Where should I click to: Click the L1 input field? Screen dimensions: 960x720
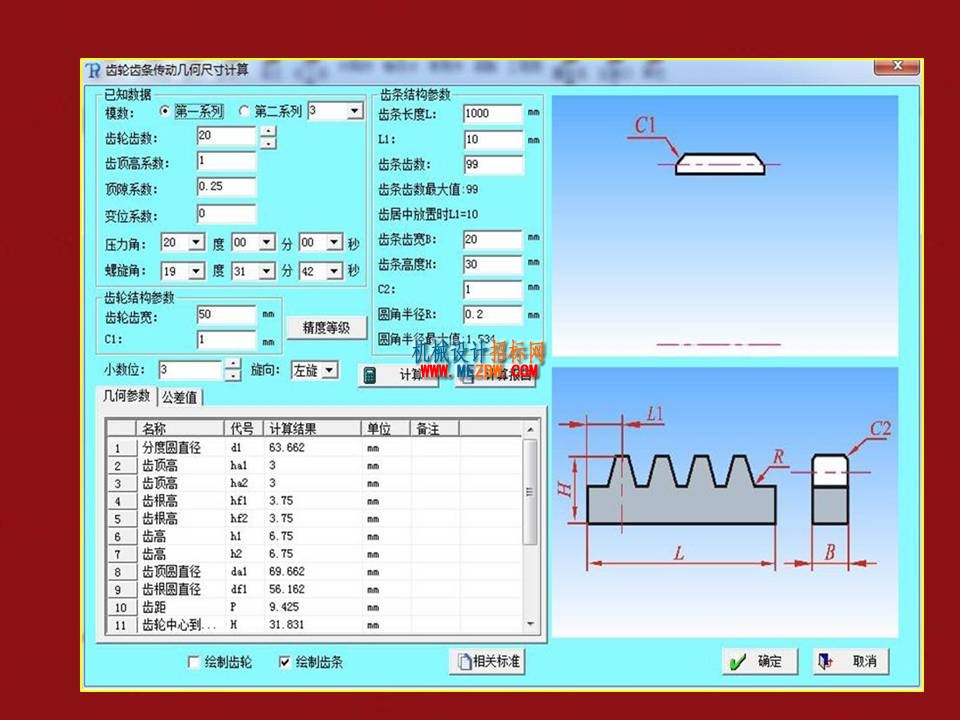tap(493, 140)
